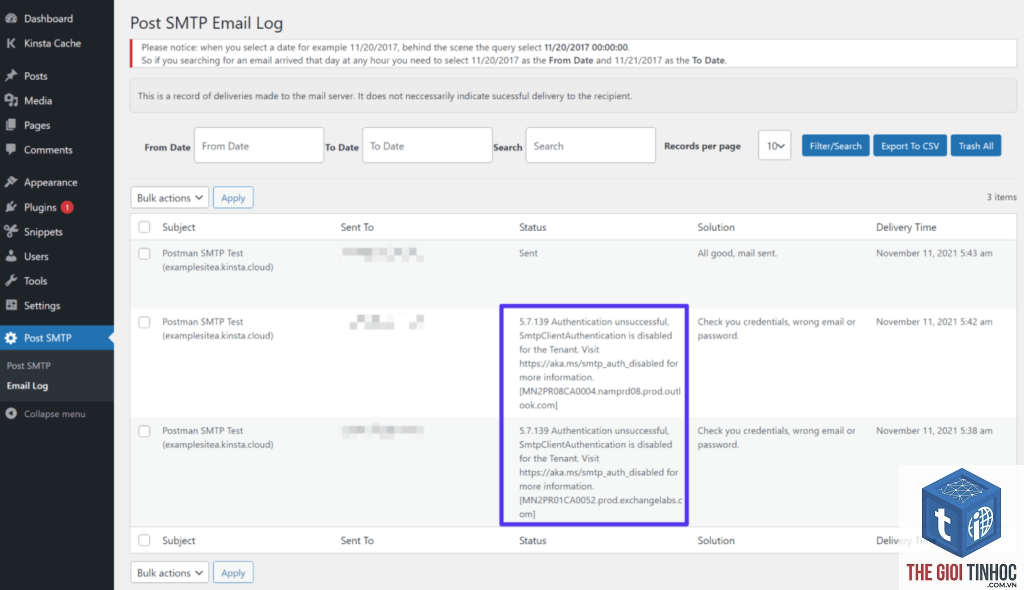Click the Plugins update badge showing 1
This screenshot has height=590, width=1024.
(67, 207)
